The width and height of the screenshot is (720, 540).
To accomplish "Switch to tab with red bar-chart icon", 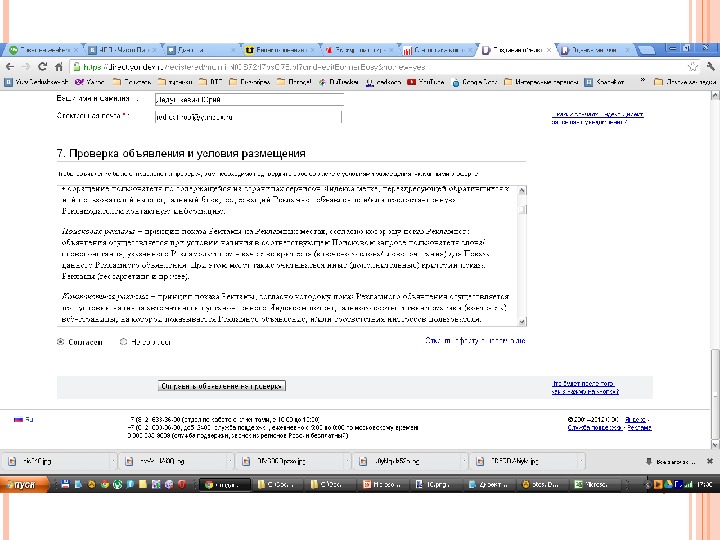I will pos(438,50).
